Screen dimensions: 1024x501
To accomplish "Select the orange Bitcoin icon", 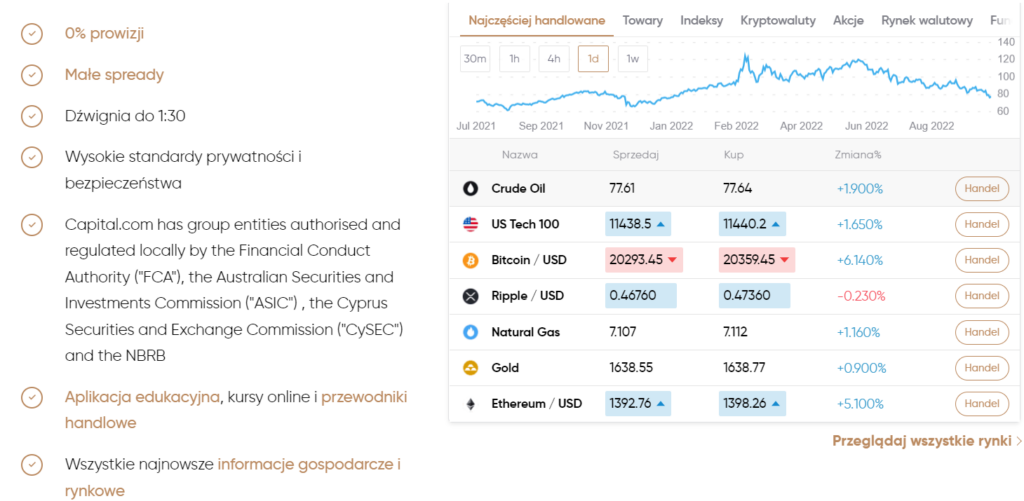I will 471,260.
